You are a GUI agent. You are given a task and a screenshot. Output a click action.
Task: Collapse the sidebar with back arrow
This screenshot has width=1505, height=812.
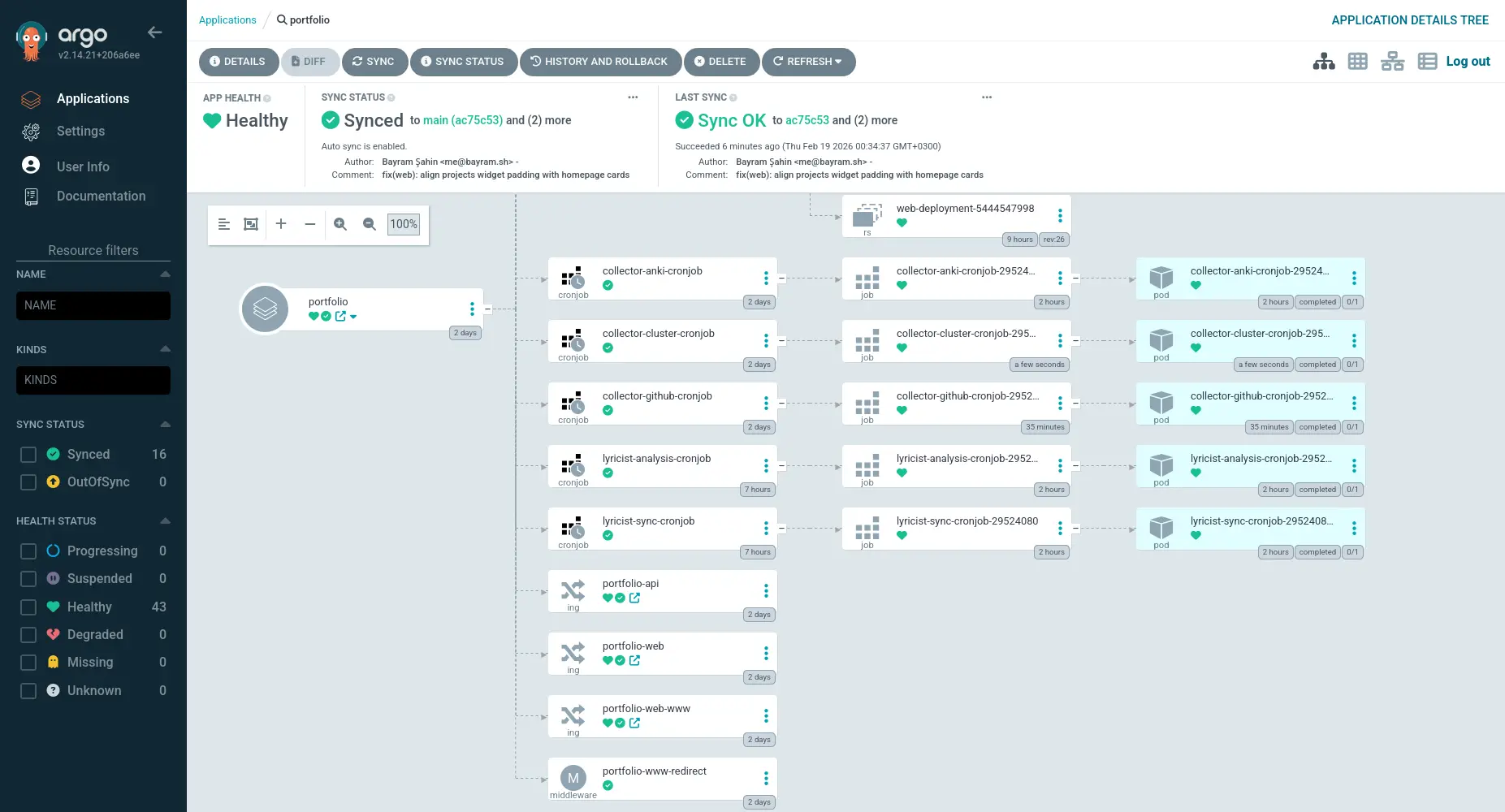click(155, 32)
